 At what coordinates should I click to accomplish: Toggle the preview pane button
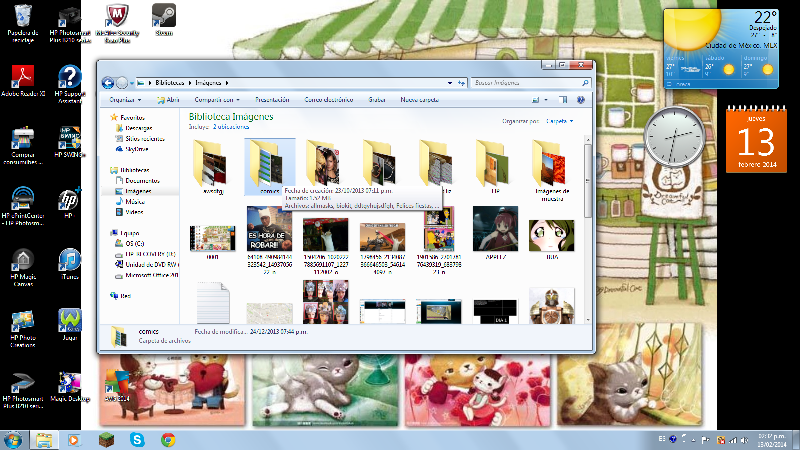(563, 100)
